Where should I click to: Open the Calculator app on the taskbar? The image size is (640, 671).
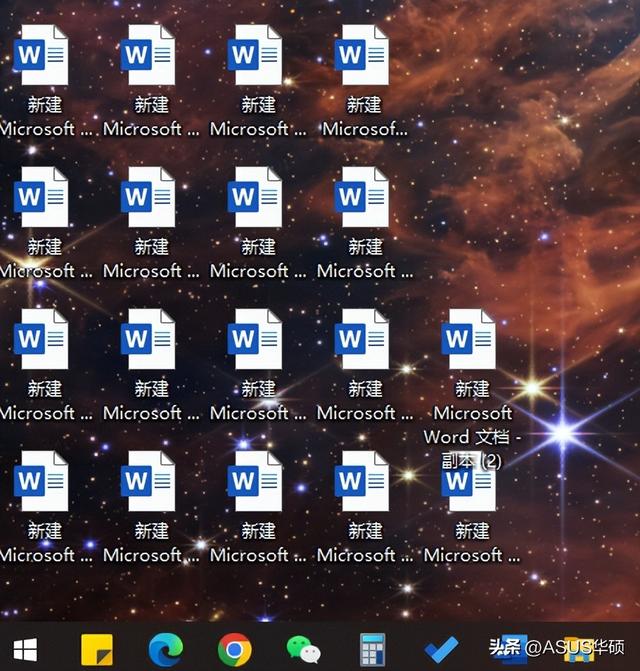pyautogui.click(x=372, y=650)
